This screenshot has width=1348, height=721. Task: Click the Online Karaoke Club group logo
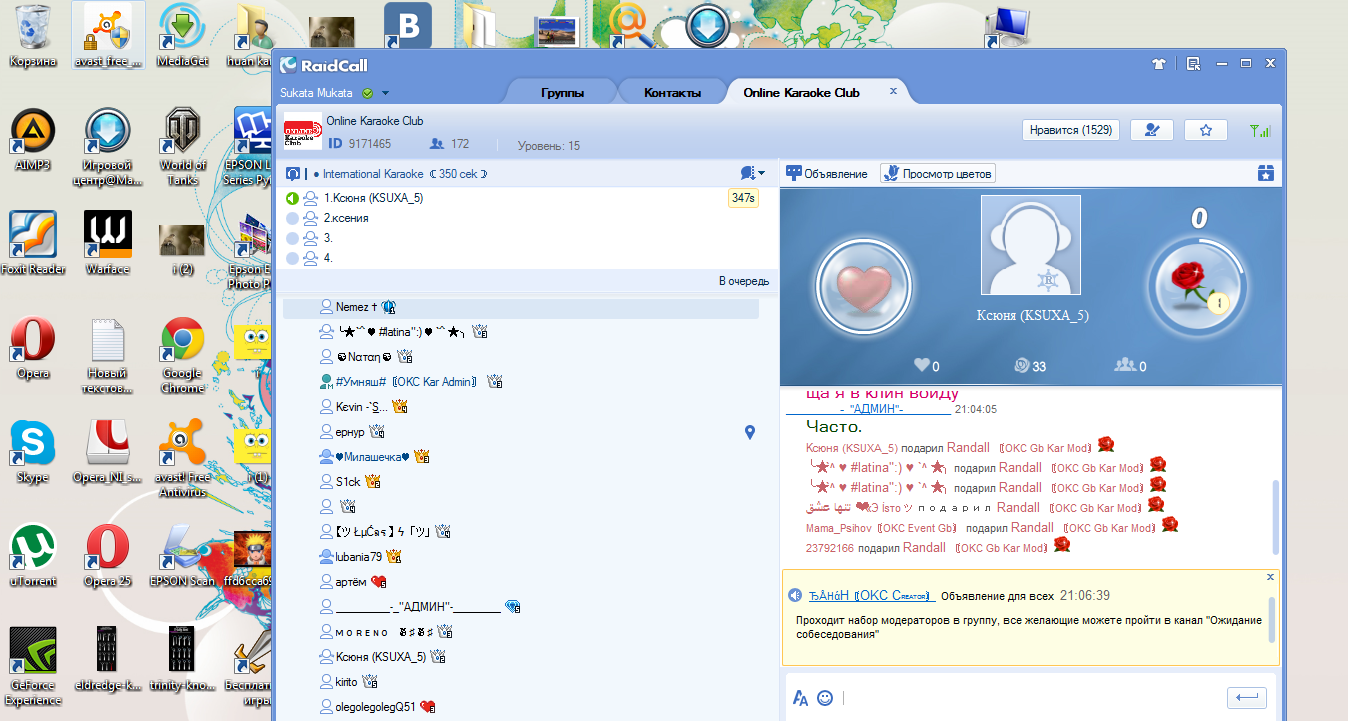click(x=301, y=130)
